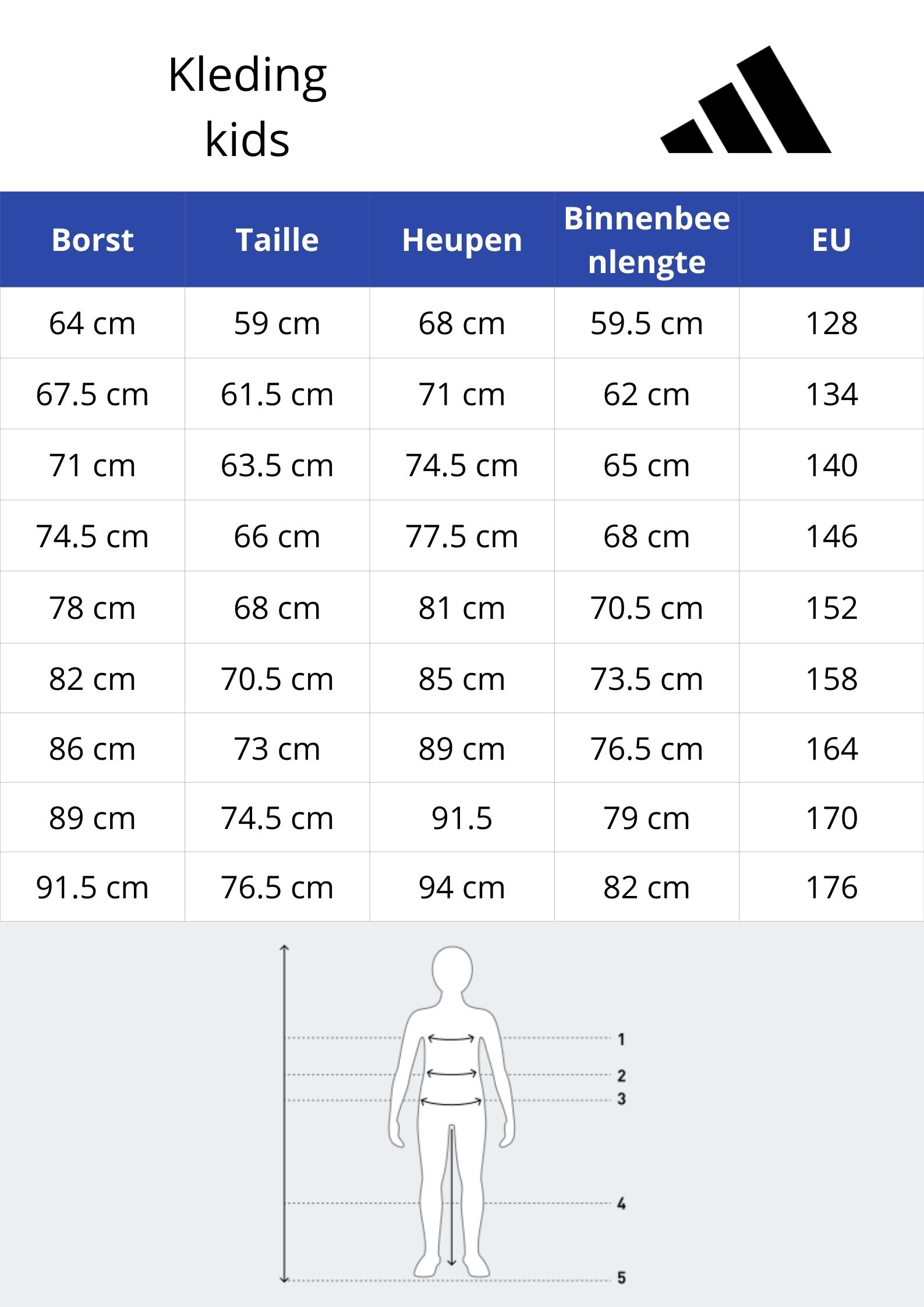Select measurement marker number 4
Image resolution: width=924 pixels, height=1307 pixels.
point(621,1203)
